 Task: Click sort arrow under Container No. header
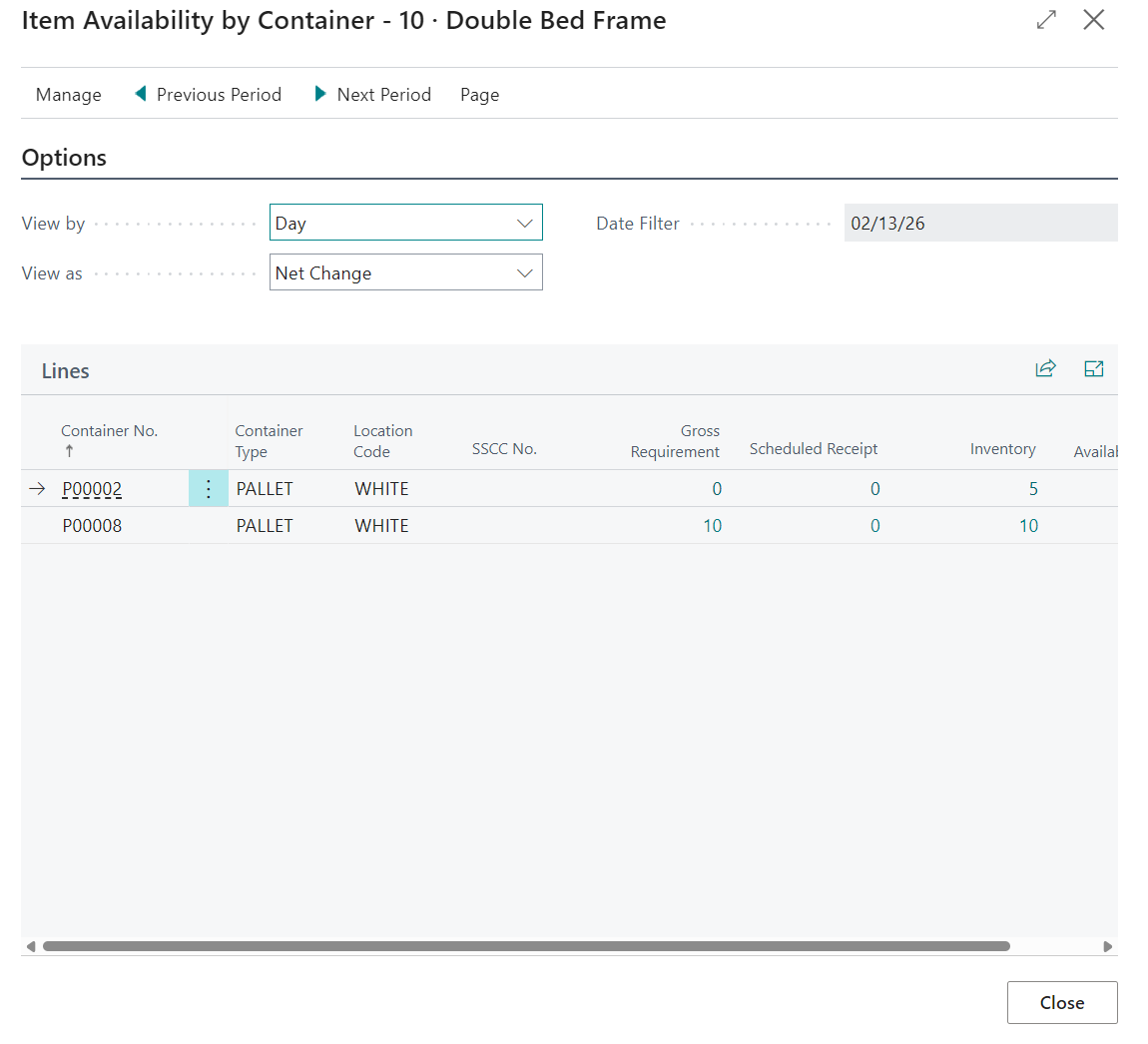(x=69, y=451)
